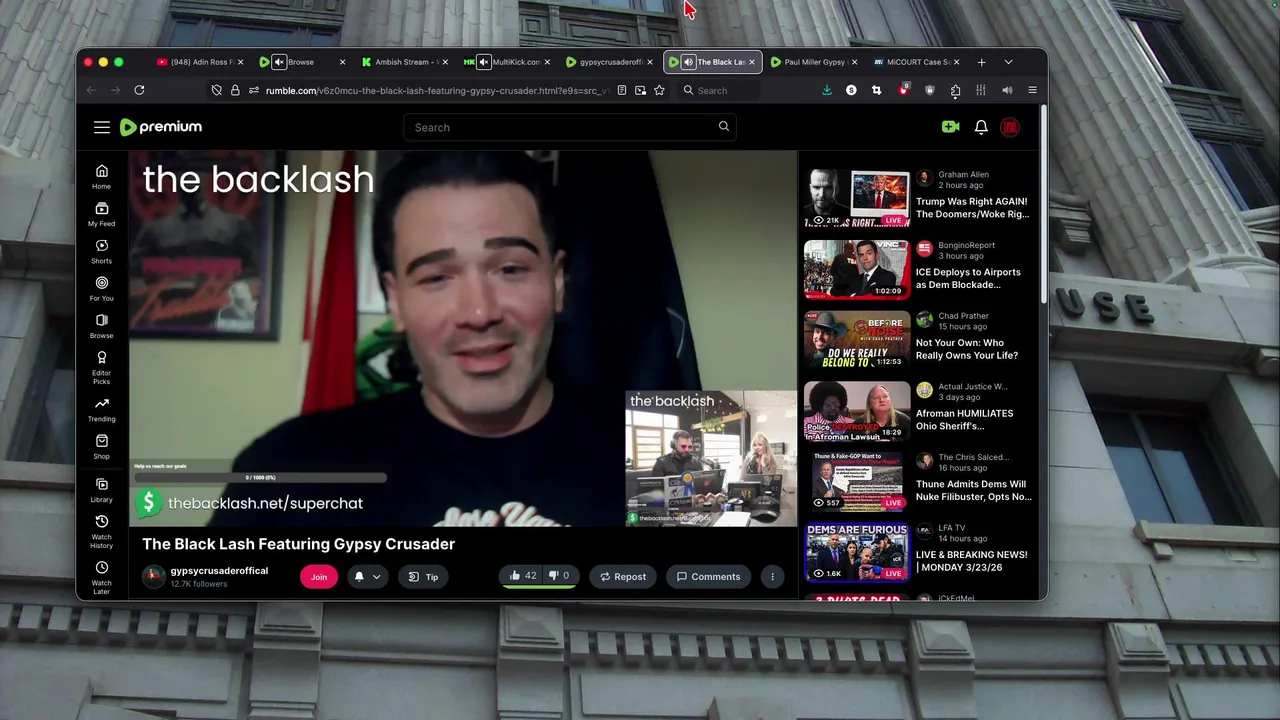
Task: Open the channel notification bell dropdown
Action: (367, 576)
